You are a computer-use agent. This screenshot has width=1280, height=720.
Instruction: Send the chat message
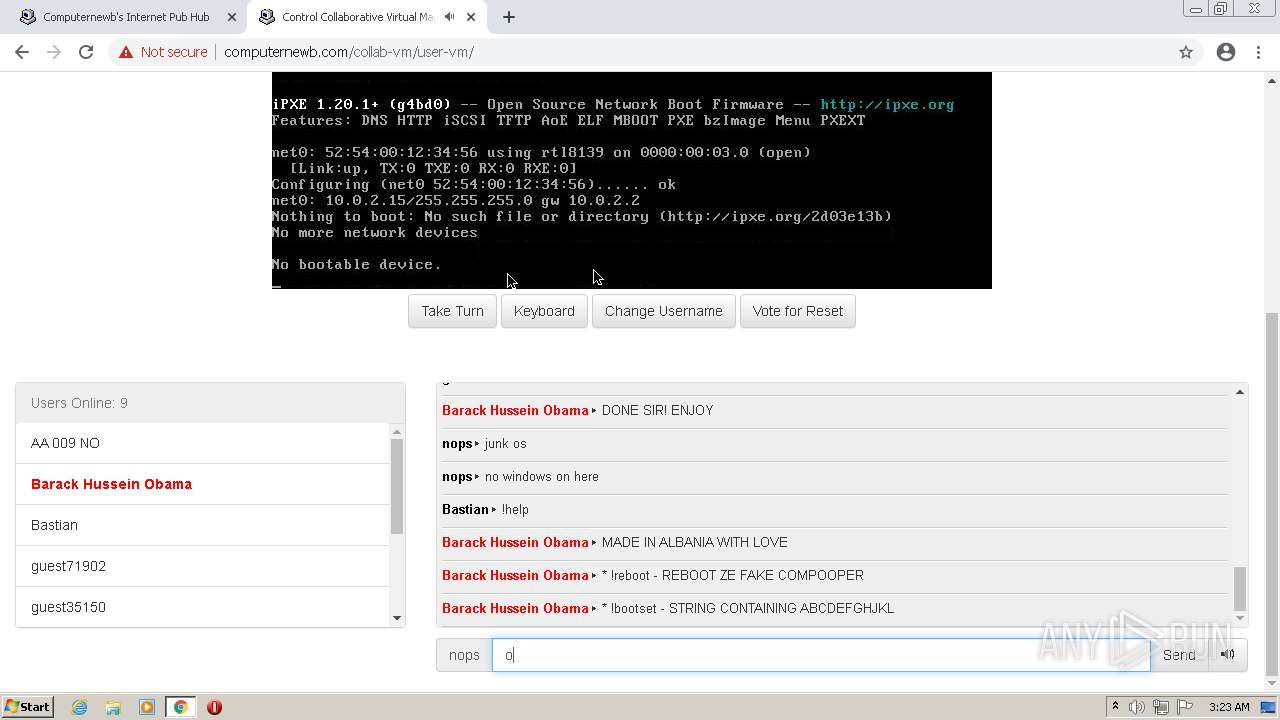click(x=1179, y=655)
